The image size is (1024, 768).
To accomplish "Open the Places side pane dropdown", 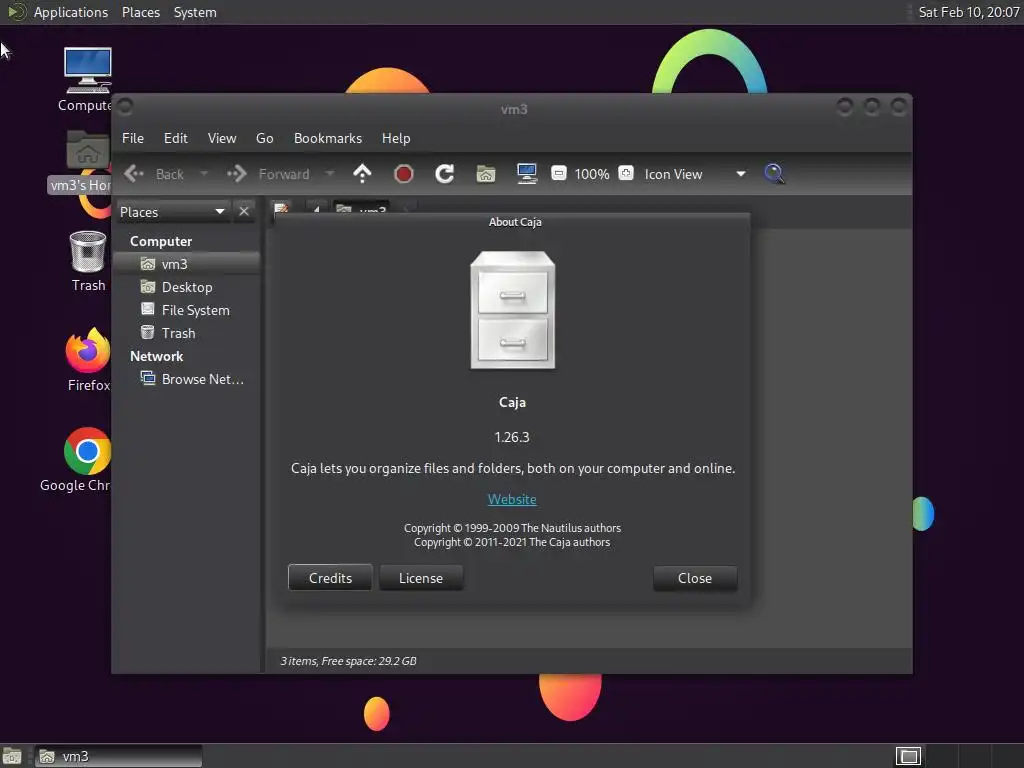I will (172, 212).
